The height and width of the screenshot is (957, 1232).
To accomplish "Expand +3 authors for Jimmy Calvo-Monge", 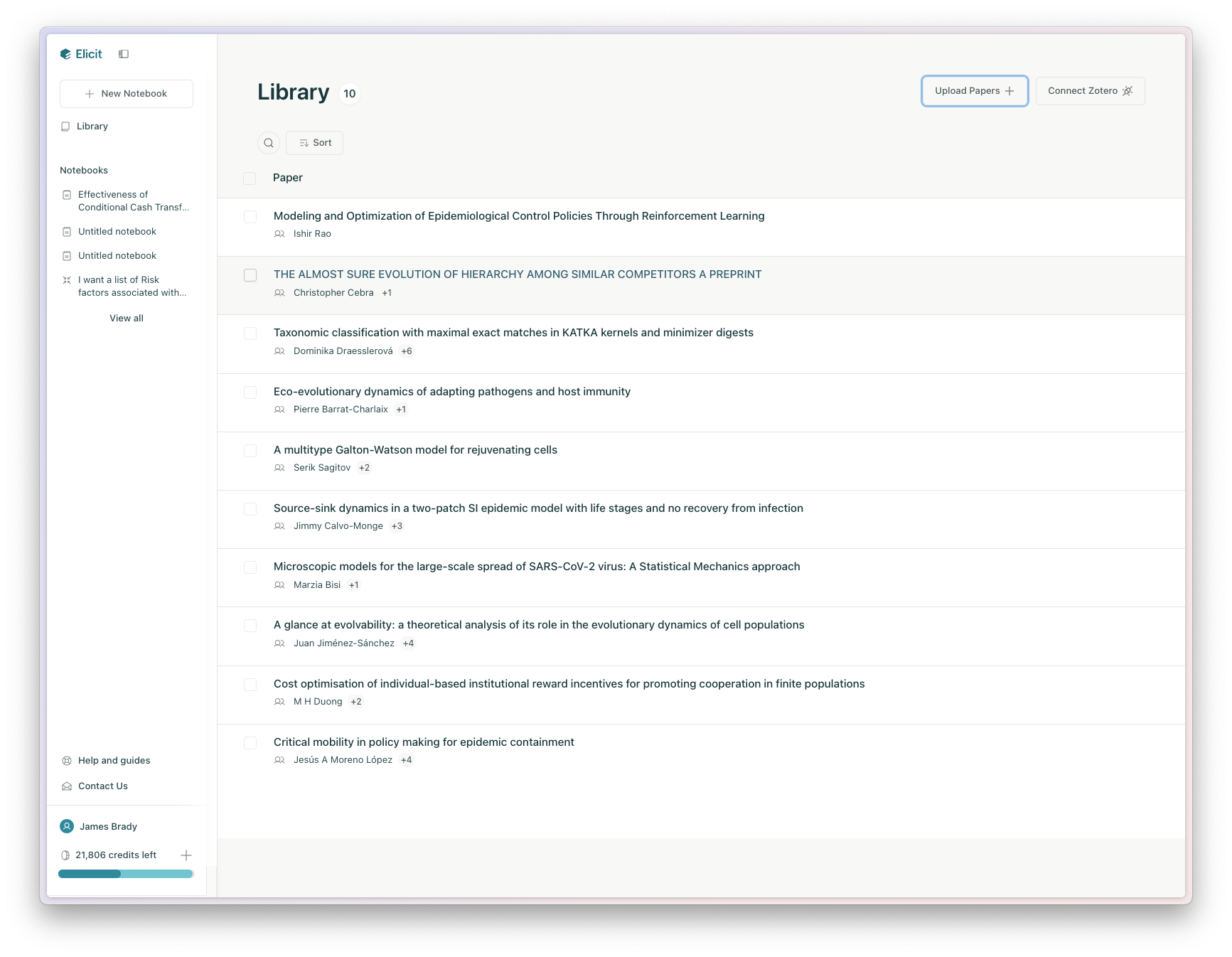I will click(x=397, y=526).
